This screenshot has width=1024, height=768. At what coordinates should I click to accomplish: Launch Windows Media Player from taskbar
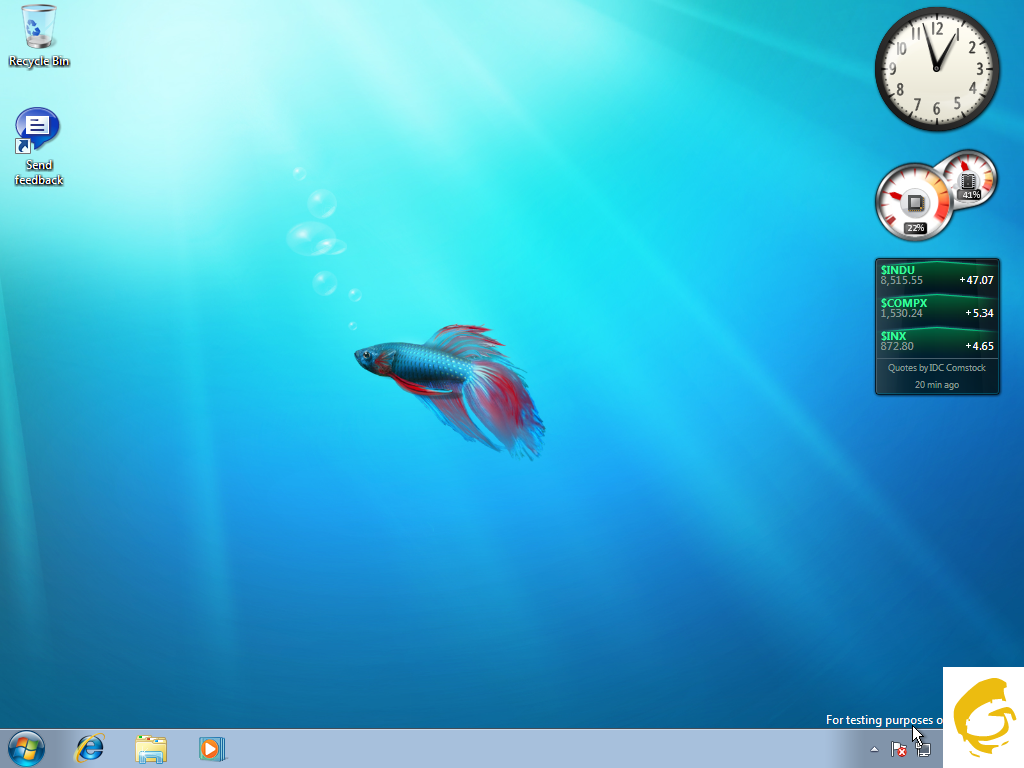tap(212, 748)
